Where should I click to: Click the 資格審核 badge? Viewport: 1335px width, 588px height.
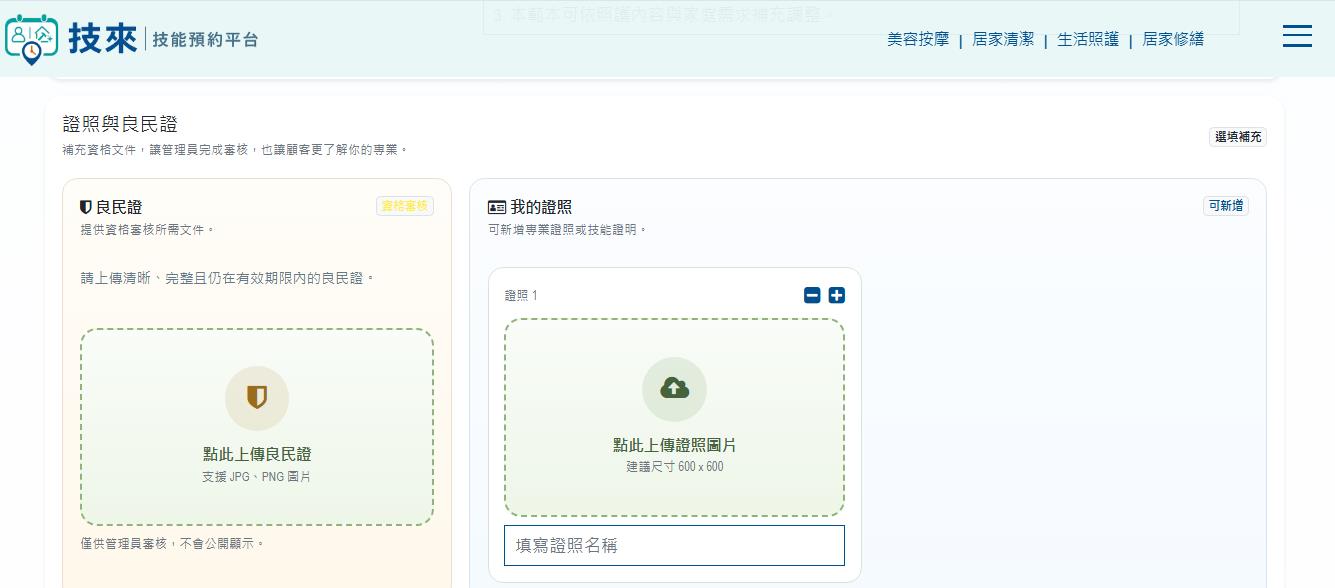(405, 206)
